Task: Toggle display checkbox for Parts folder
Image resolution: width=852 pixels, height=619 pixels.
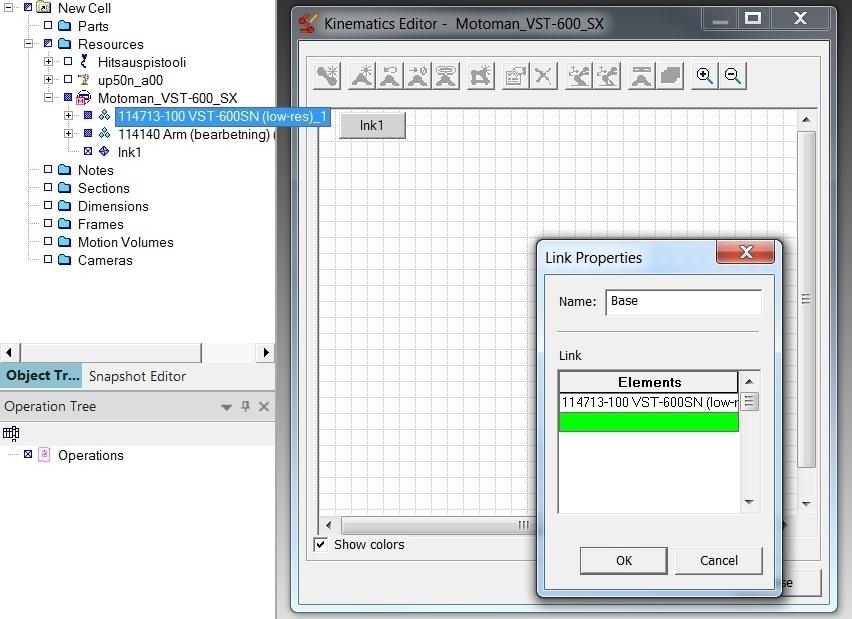Action: [x=48, y=25]
